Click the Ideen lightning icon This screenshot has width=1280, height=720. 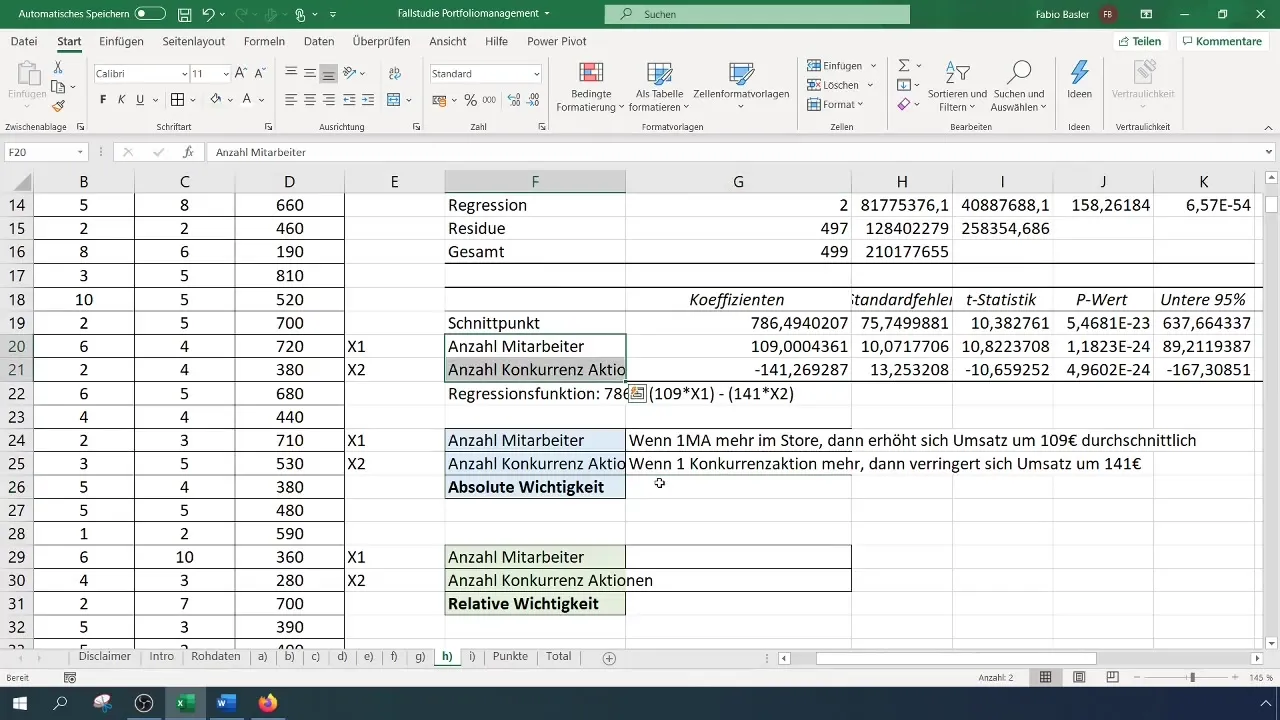tap(1079, 80)
